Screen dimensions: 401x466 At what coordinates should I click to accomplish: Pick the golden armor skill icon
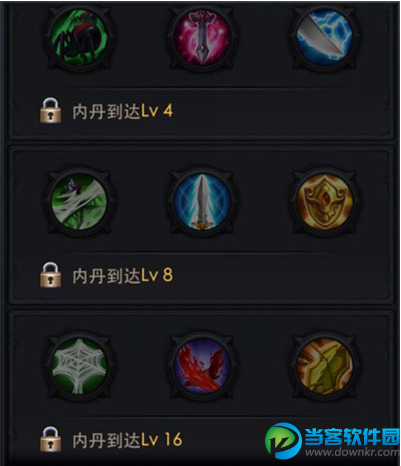(x=324, y=365)
